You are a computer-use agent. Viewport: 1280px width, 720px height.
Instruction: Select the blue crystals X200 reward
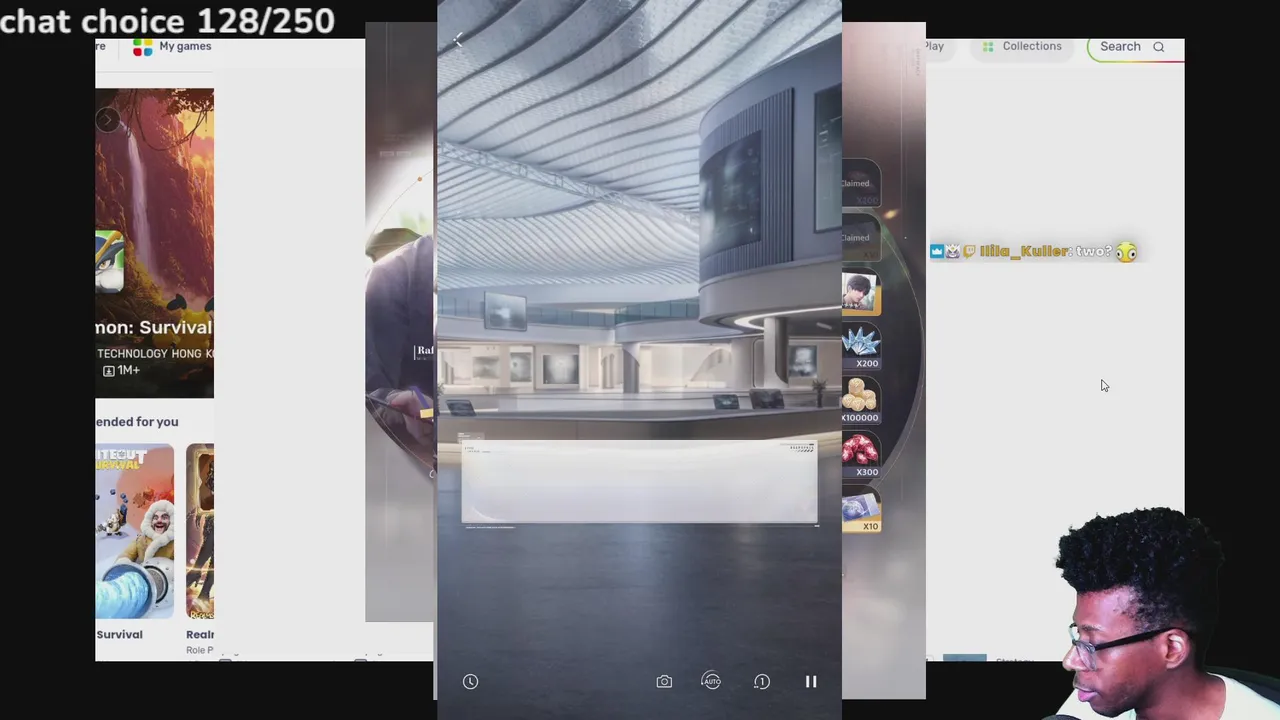point(860,348)
